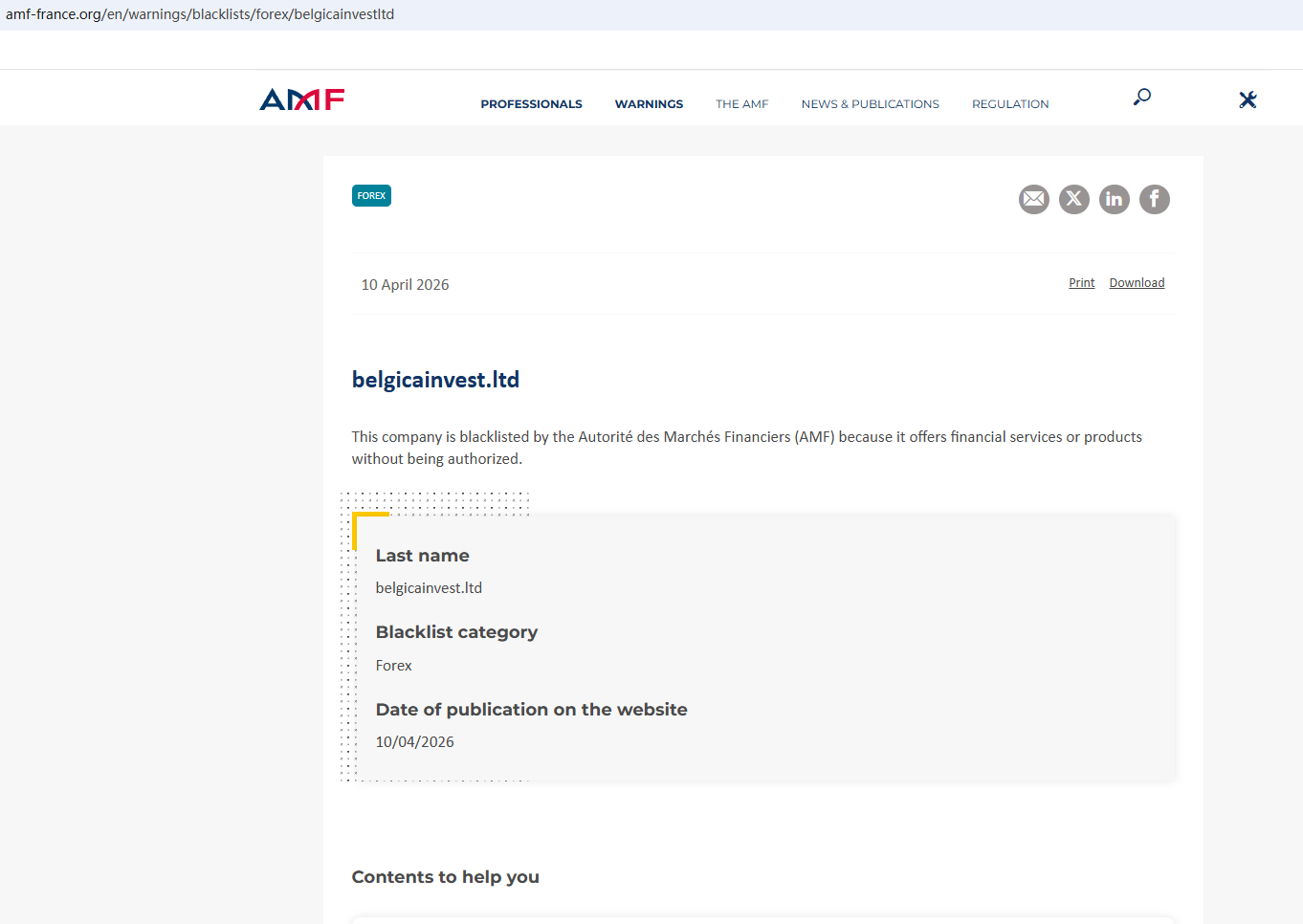Expand the Regulation menu
1303x924 pixels.
[1010, 104]
